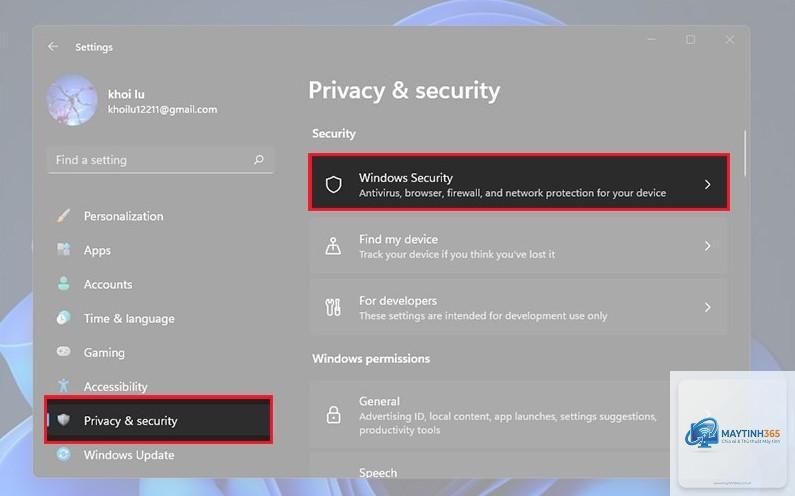
Task: Expand the Find my device chevron
Action: pyautogui.click(x=707, y=246)
